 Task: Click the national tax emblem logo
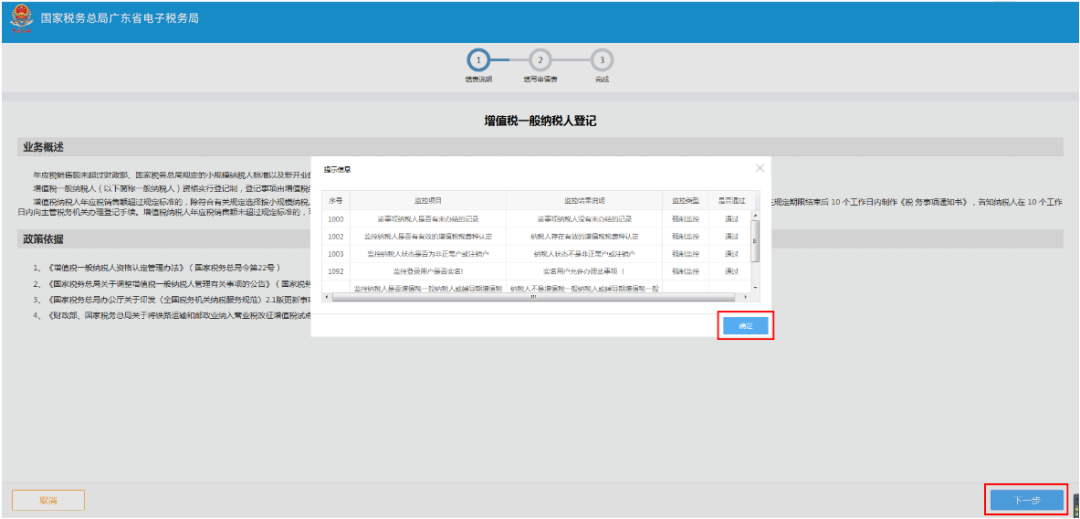[x=21, y=20]
